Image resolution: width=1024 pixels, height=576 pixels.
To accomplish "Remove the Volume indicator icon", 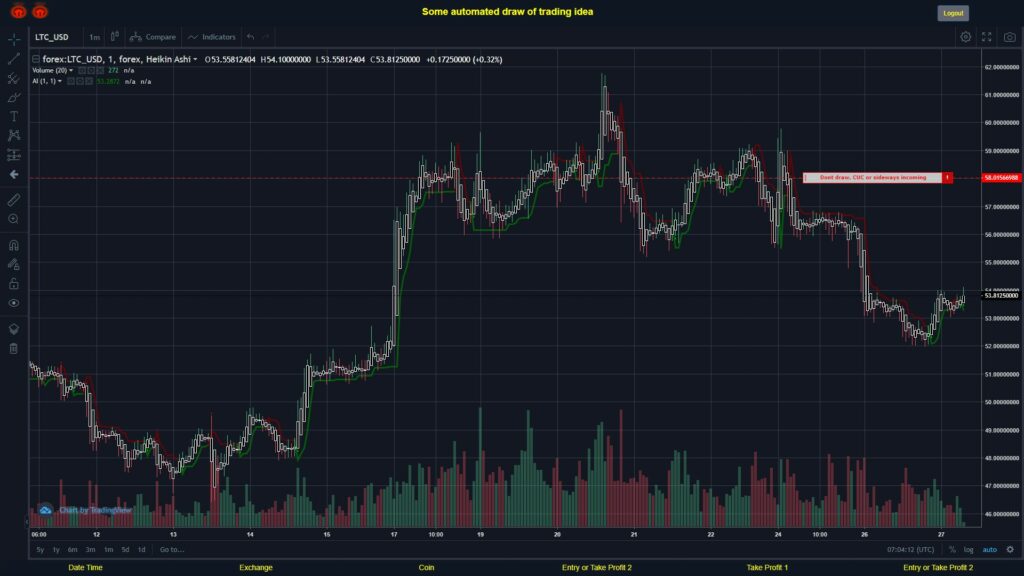I will (100, 70).
